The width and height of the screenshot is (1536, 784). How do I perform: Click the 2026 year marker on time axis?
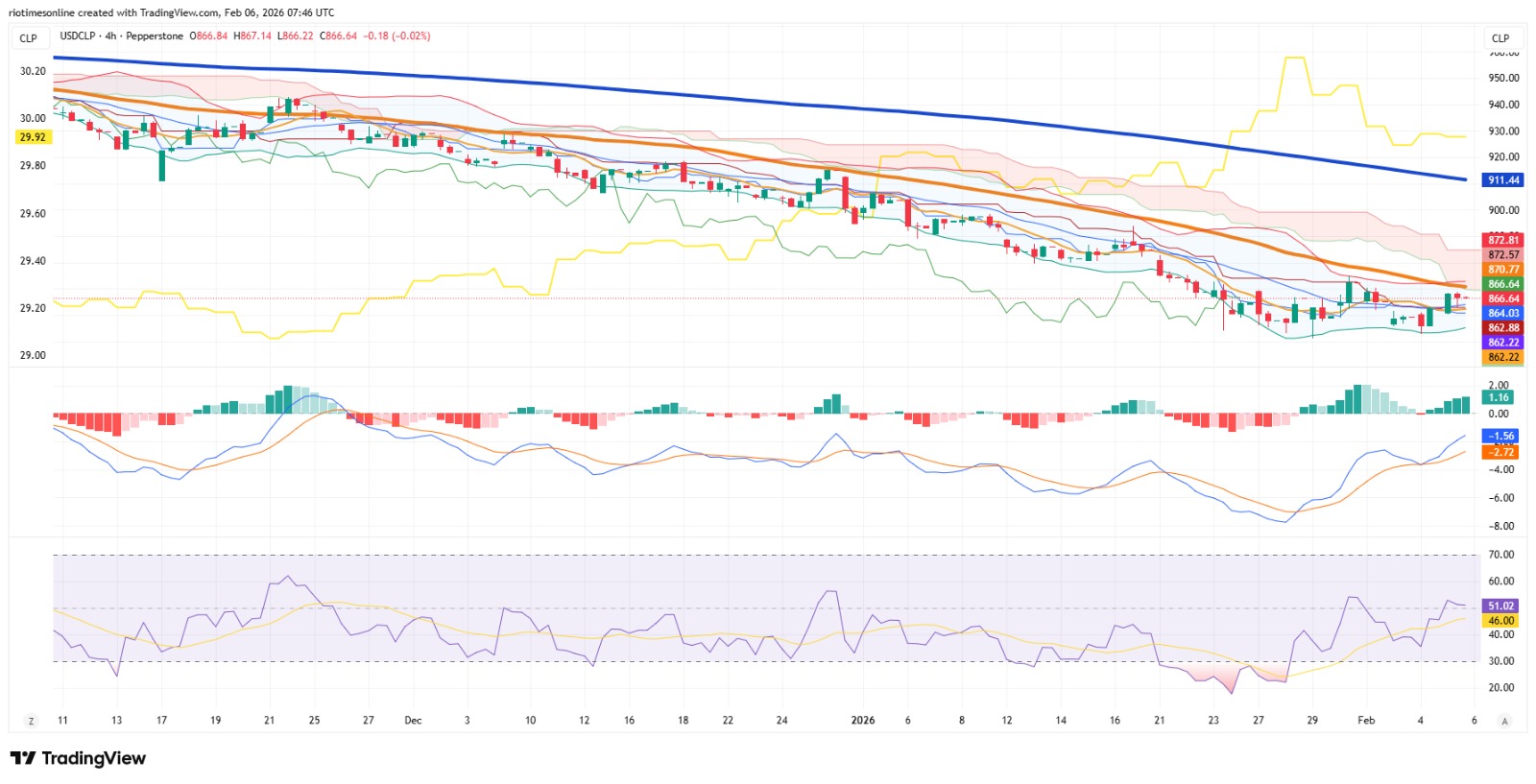[x=863, y=720]
